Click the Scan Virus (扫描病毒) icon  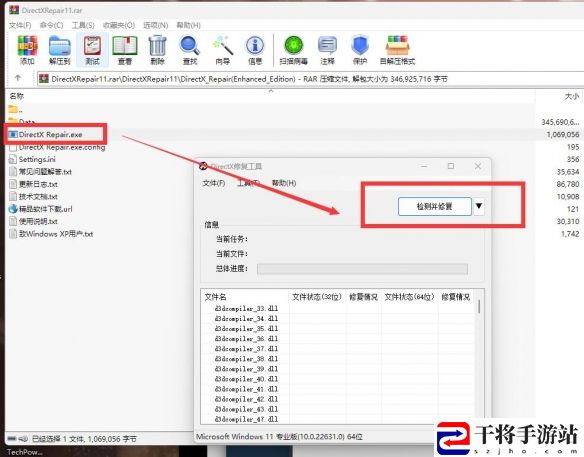[x=293, y=50]
